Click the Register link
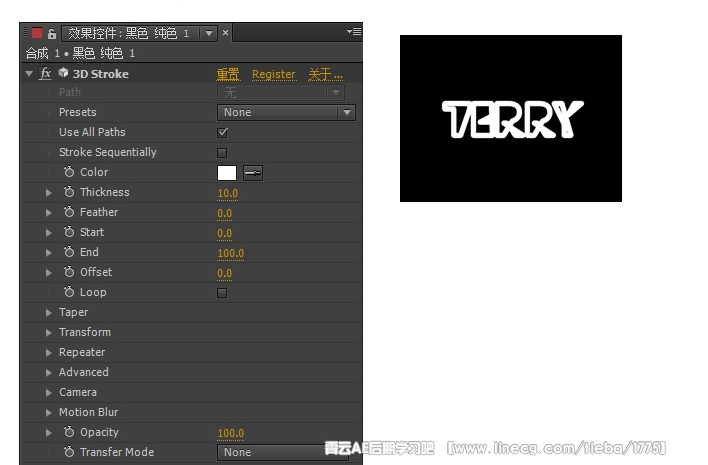 (x=274, y=74)
